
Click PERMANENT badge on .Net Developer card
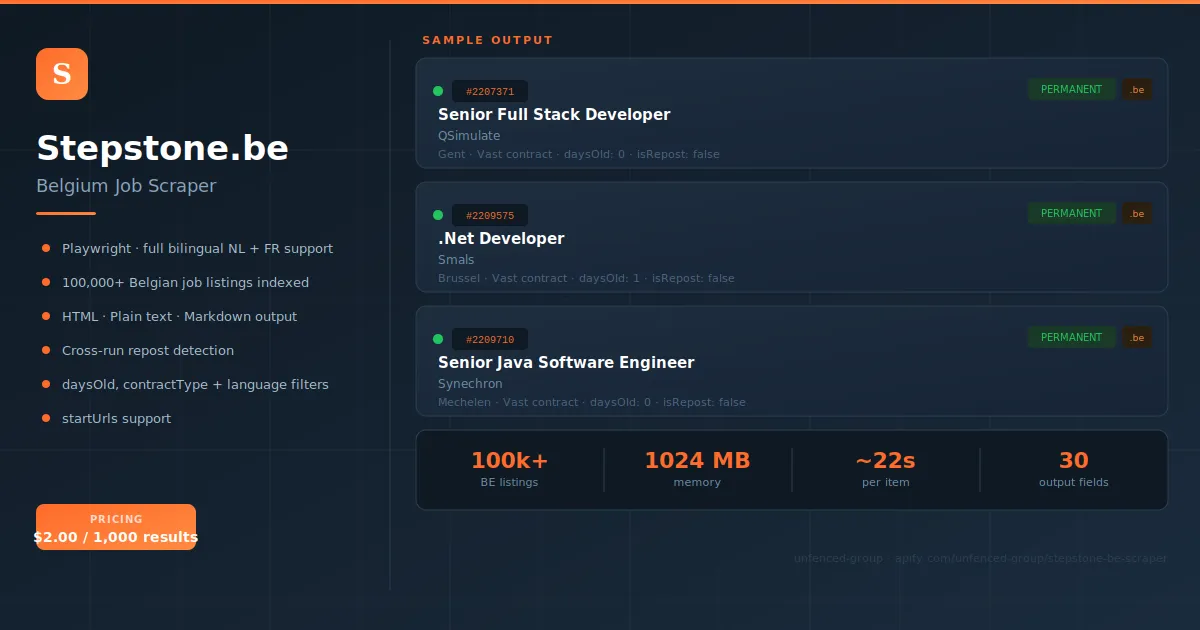(x=1071, y=213)
